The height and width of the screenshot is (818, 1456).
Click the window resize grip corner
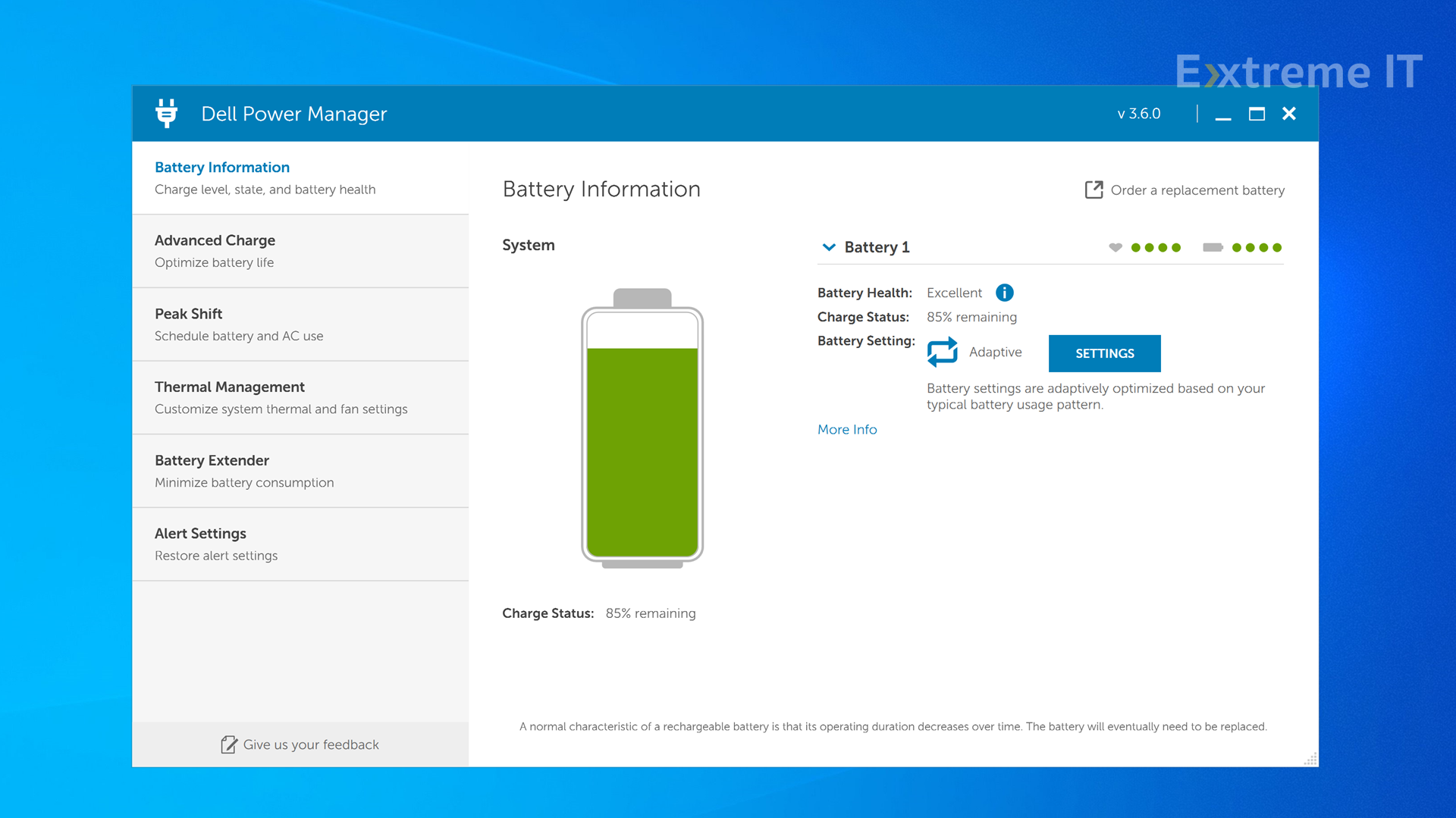coord(1310,759)
